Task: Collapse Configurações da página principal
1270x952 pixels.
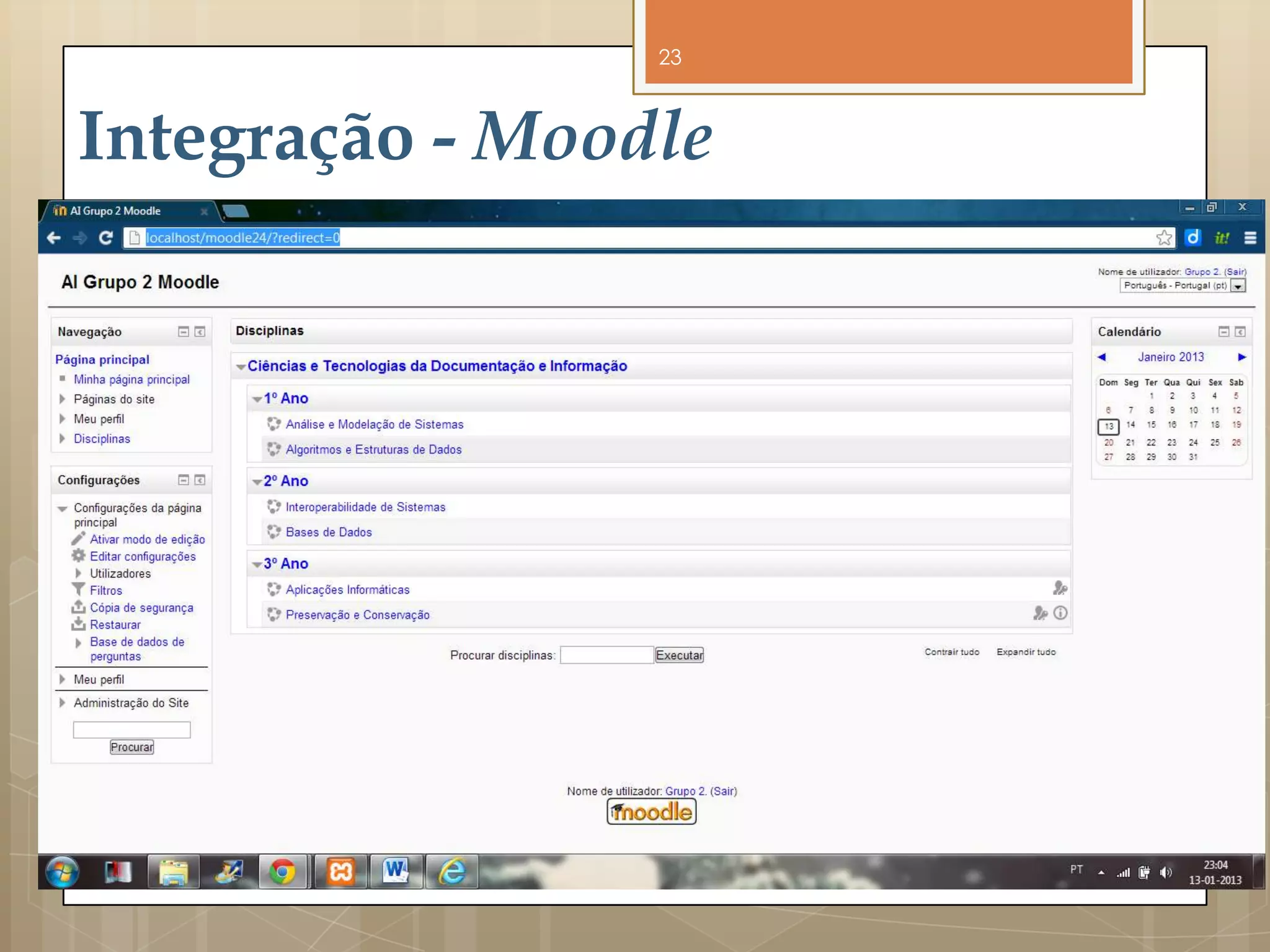Action: (x=62, y=509)
